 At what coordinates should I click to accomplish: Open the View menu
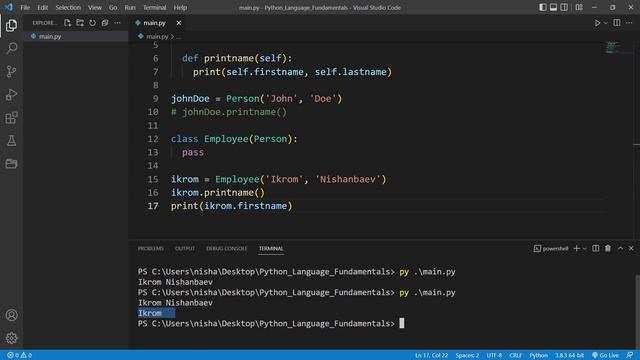[95, 7]
